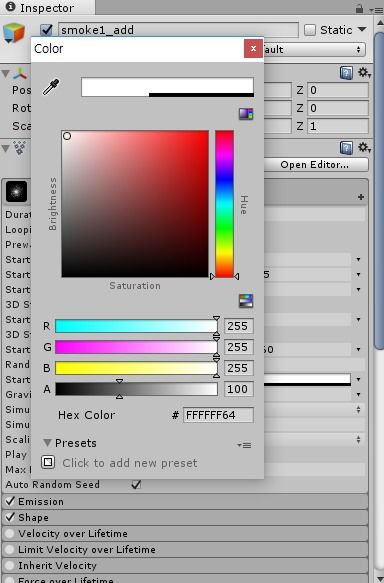
Task: Edit the Hex Color field FFFFFF64
Action: tap(218, 415)
